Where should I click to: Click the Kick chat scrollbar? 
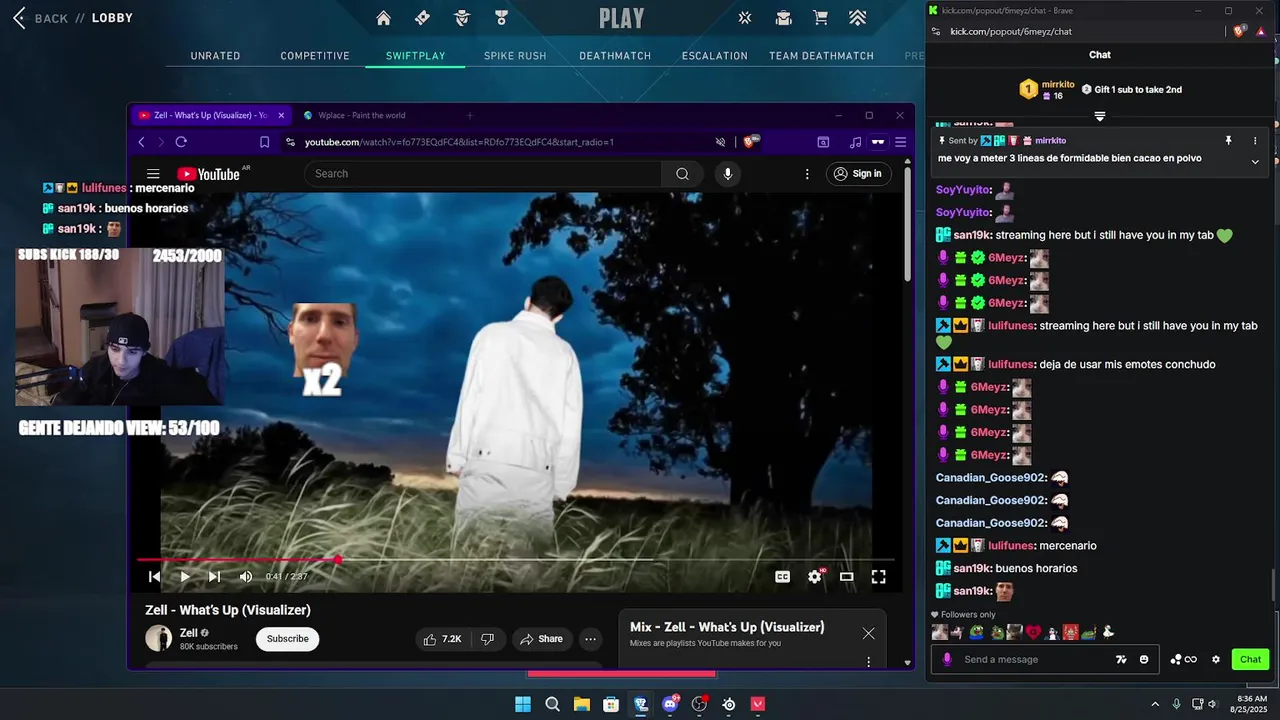1272,585
